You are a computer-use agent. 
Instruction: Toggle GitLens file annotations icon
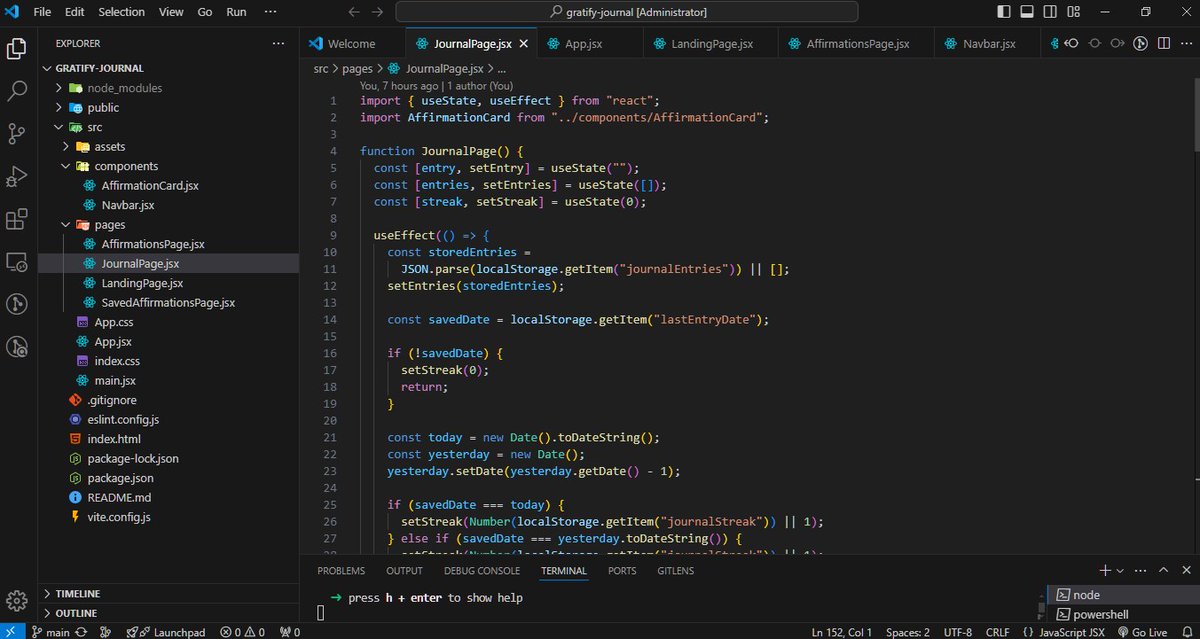click(1140, 44)
